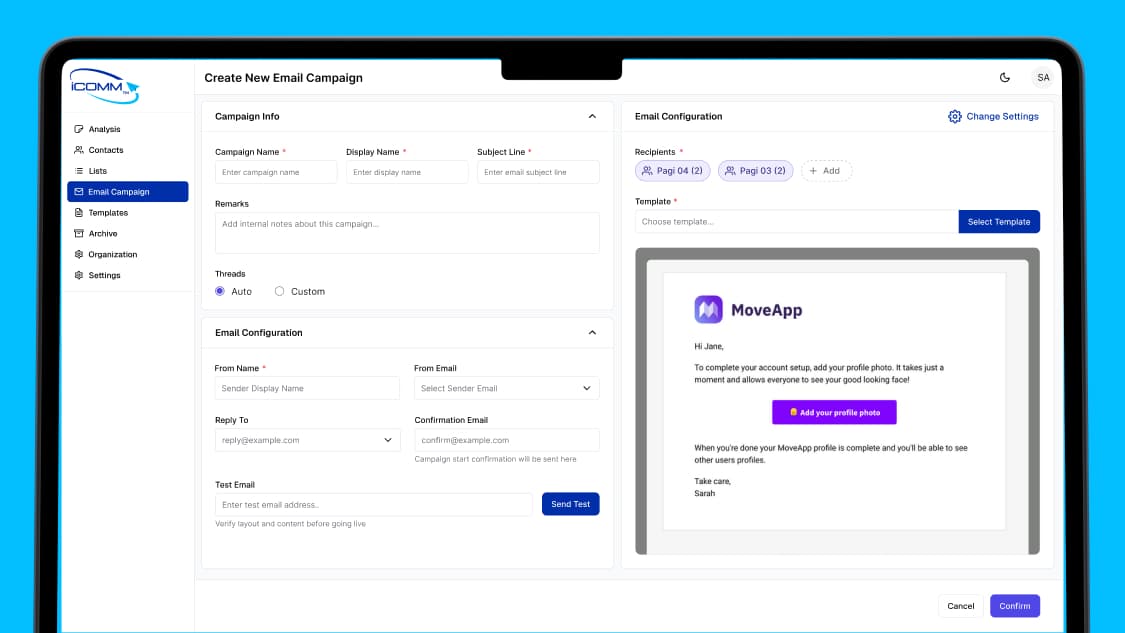This screenshot has height=633, width=1125.
Task: Select the Pagi 03 (2) recipient chip
Action: tap(756, 171)
